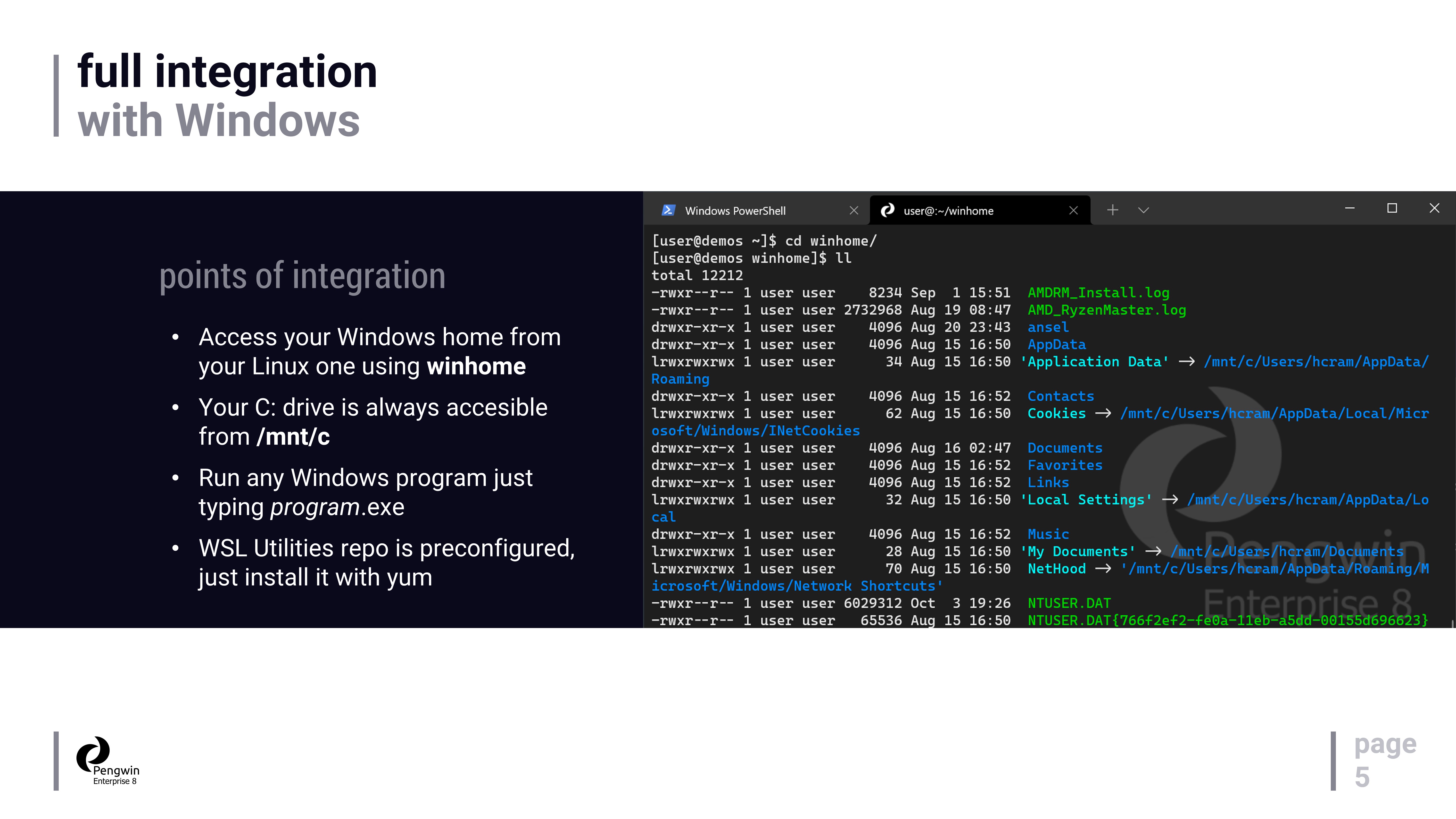
Task: Click the PowerShell icon on first tab
Action: click(x=668, y=210)
